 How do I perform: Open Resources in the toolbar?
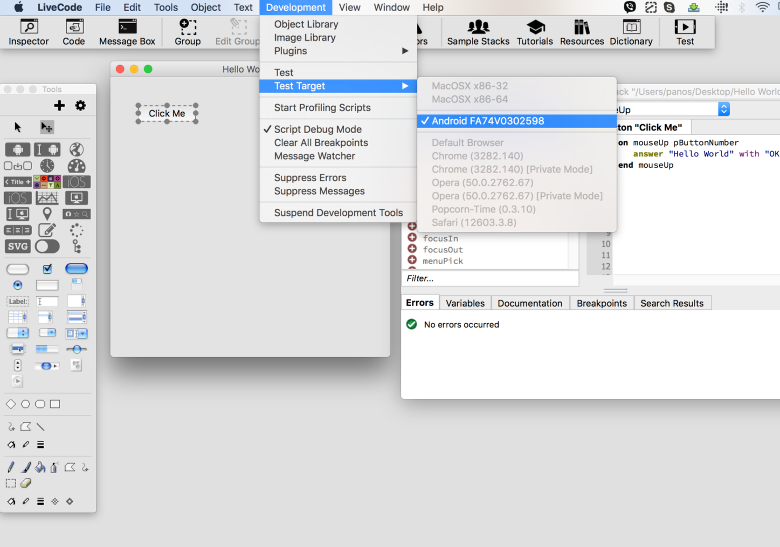pyautogui.click(x=582, y=33)
